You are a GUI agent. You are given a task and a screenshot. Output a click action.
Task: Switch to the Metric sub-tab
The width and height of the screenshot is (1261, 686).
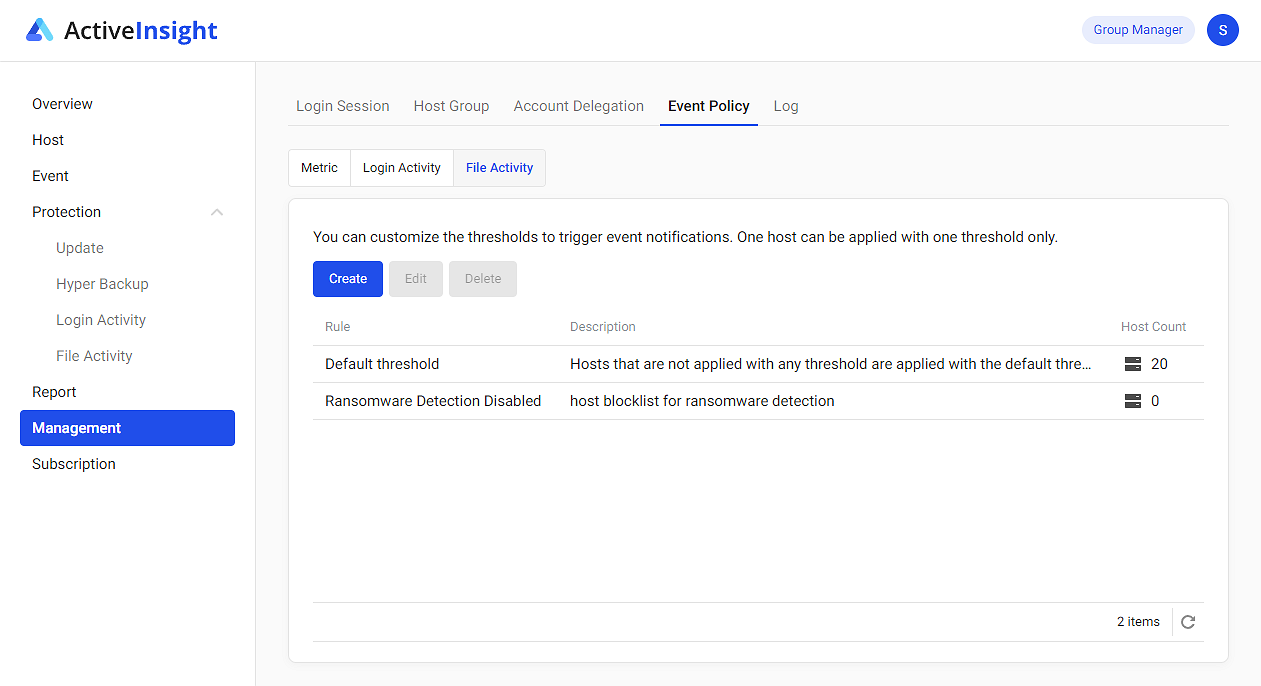319,167
